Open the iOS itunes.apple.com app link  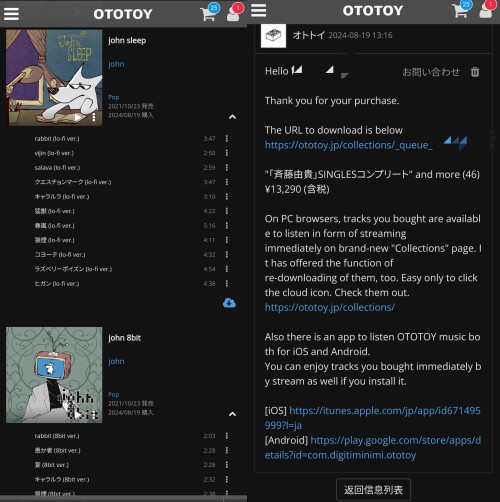(x=373, y=418)
